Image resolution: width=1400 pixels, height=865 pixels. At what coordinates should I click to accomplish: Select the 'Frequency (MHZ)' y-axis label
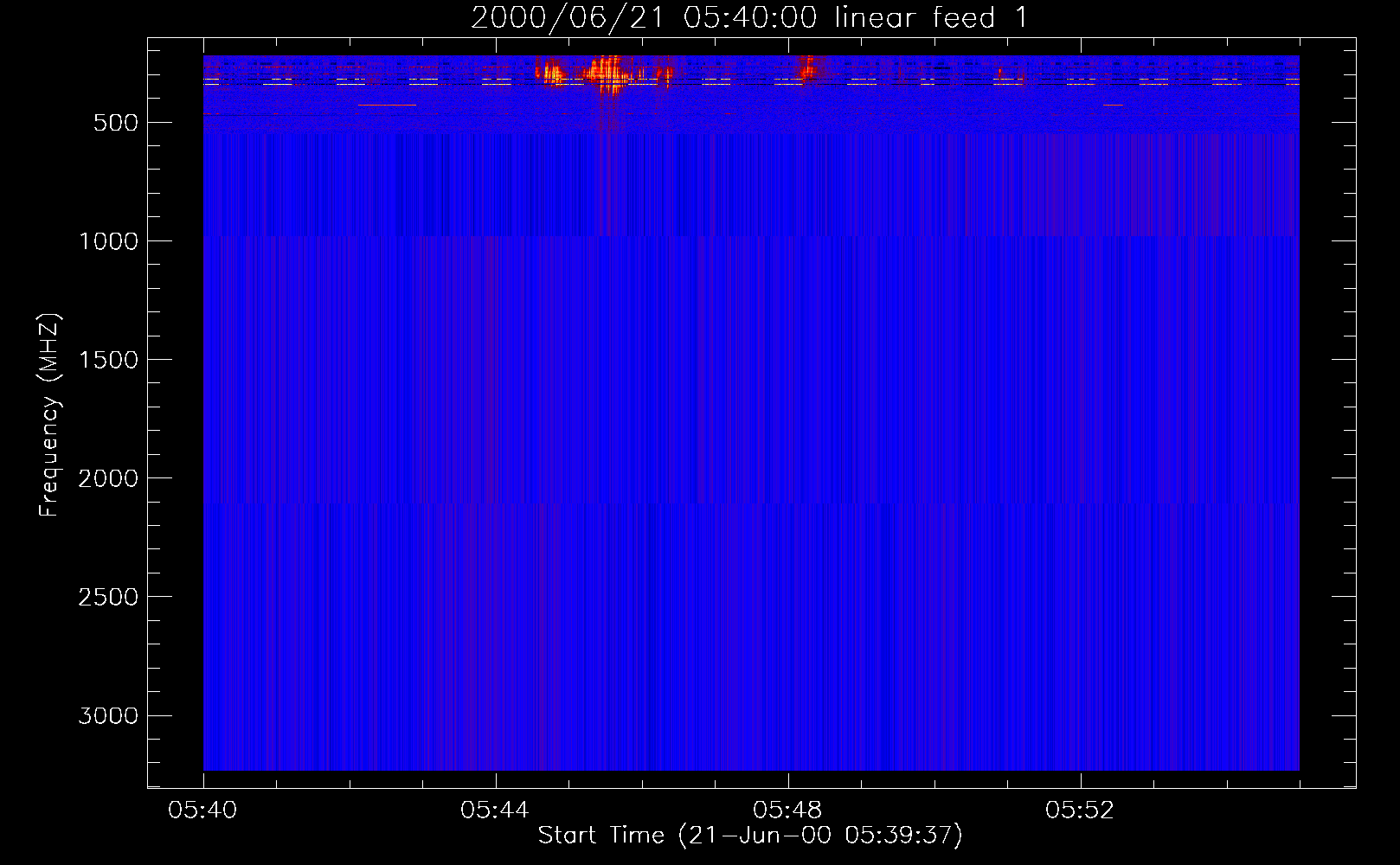pyautogui.click(x=49, y=415)
